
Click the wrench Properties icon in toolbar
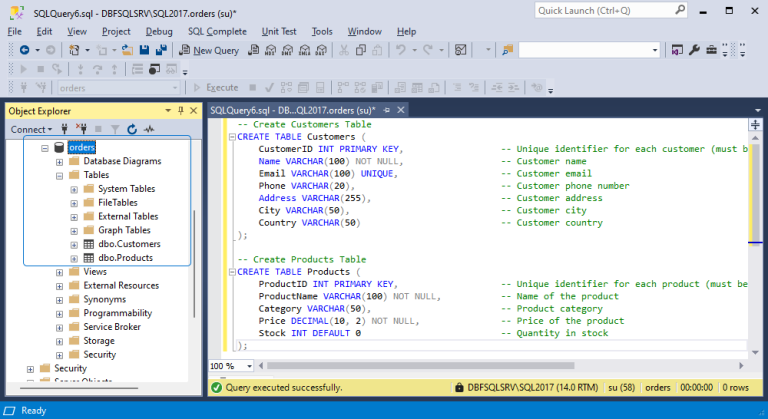694,50
